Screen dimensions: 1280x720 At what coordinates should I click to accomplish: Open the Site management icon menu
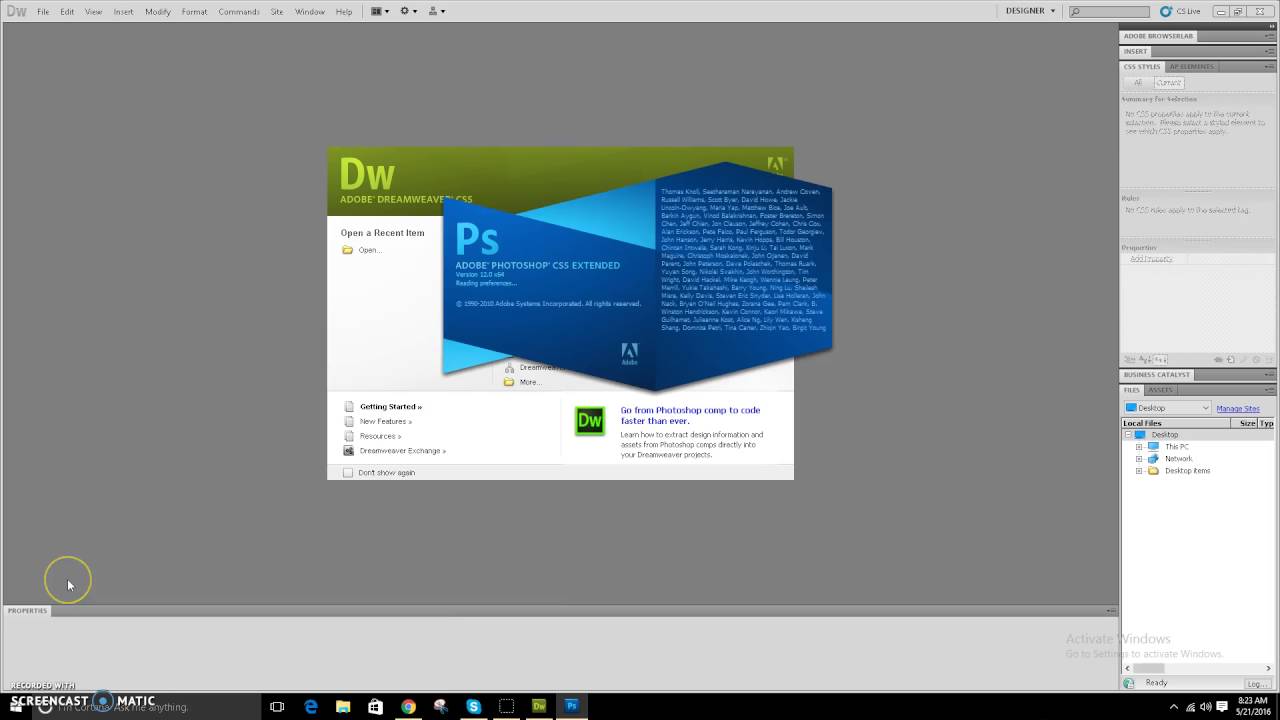click(436, 11)
